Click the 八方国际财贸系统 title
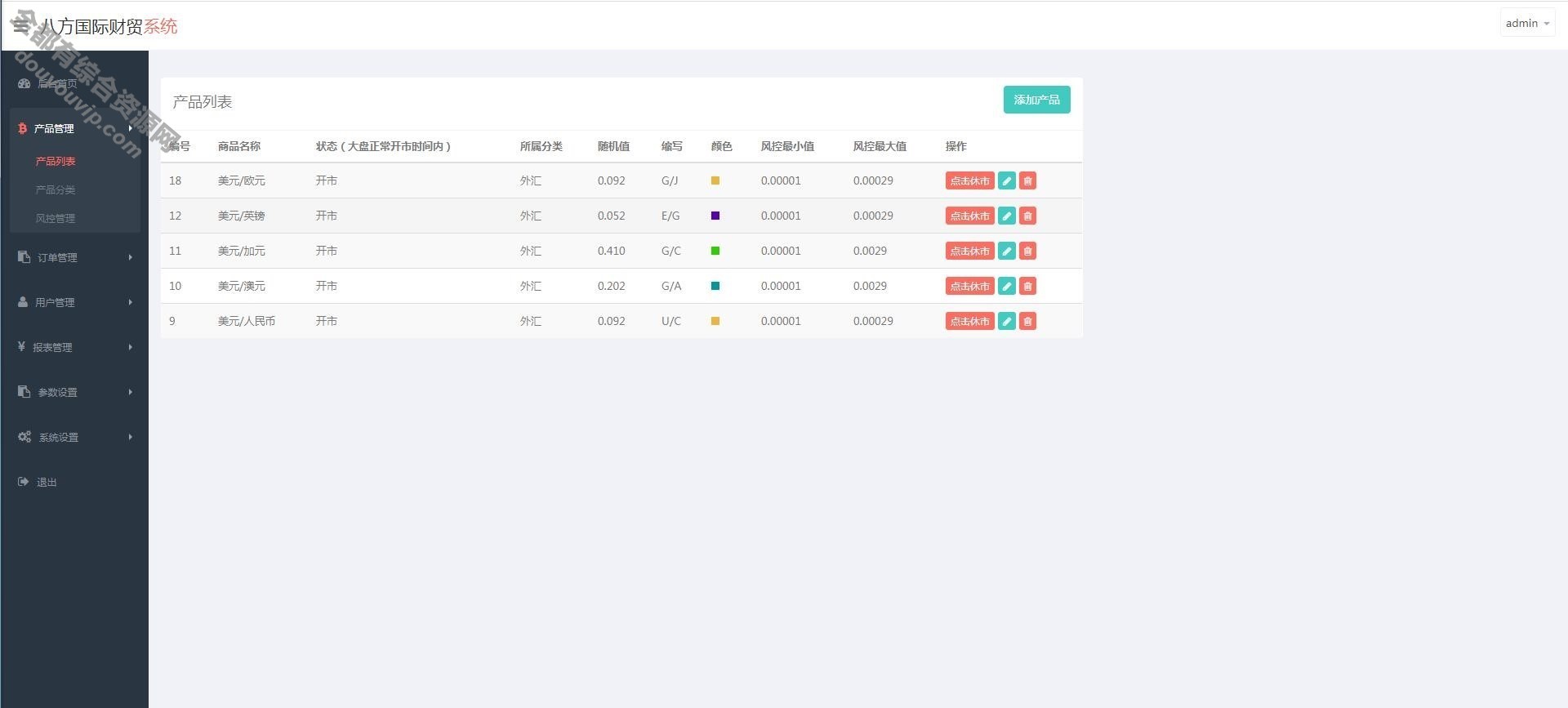The image size is (1568, 708). (x=109, y=26)
